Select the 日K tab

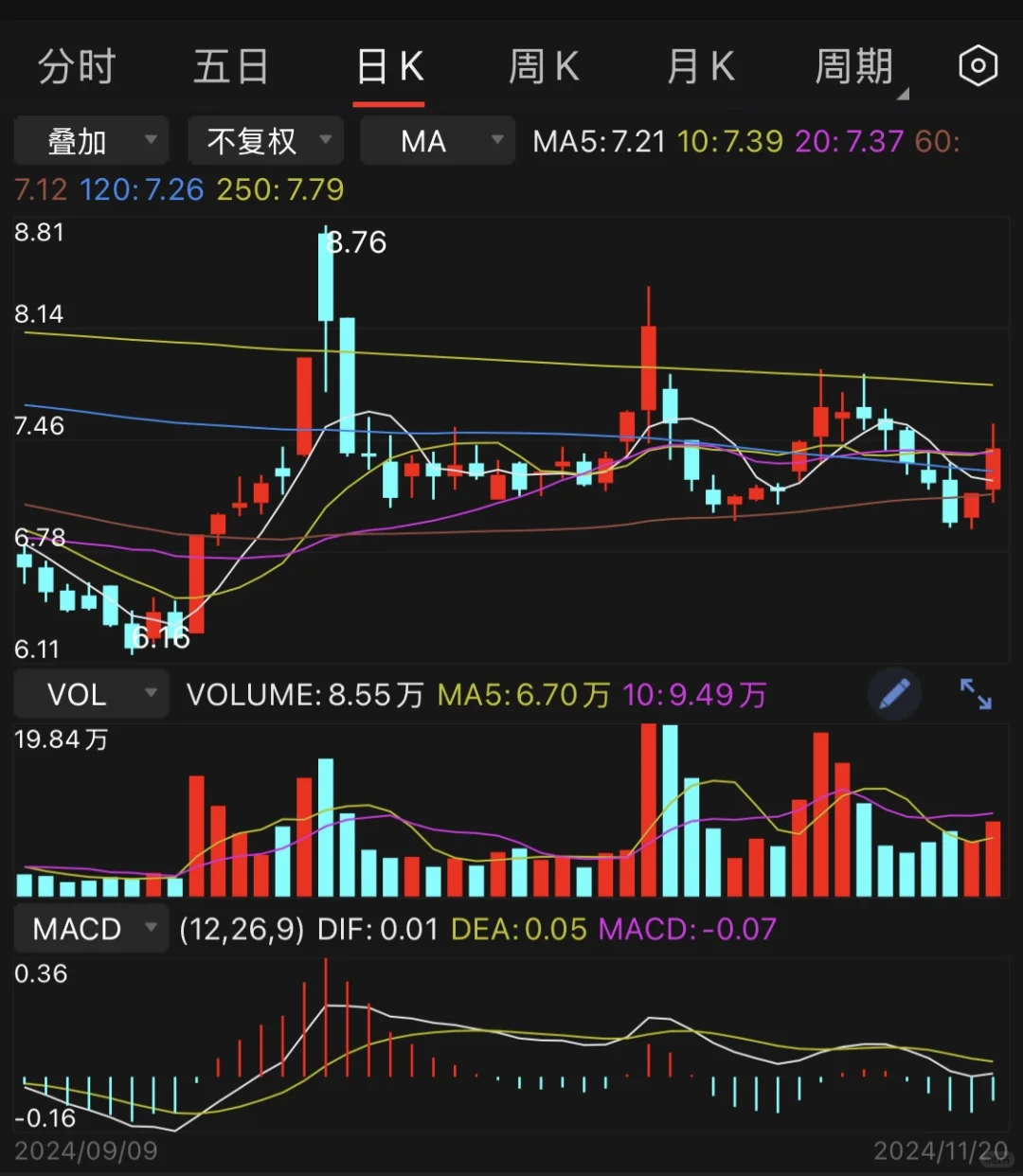coord(389,67)
